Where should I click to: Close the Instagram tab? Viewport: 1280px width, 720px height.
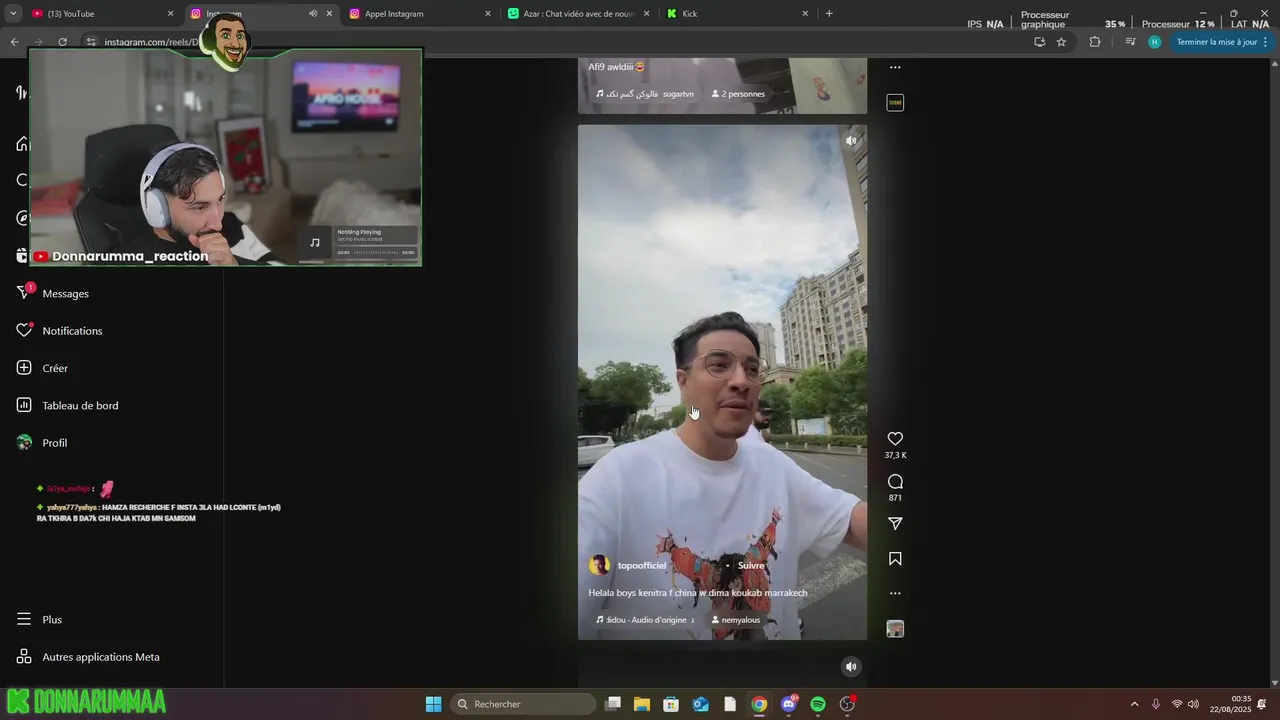coord(329,14)
